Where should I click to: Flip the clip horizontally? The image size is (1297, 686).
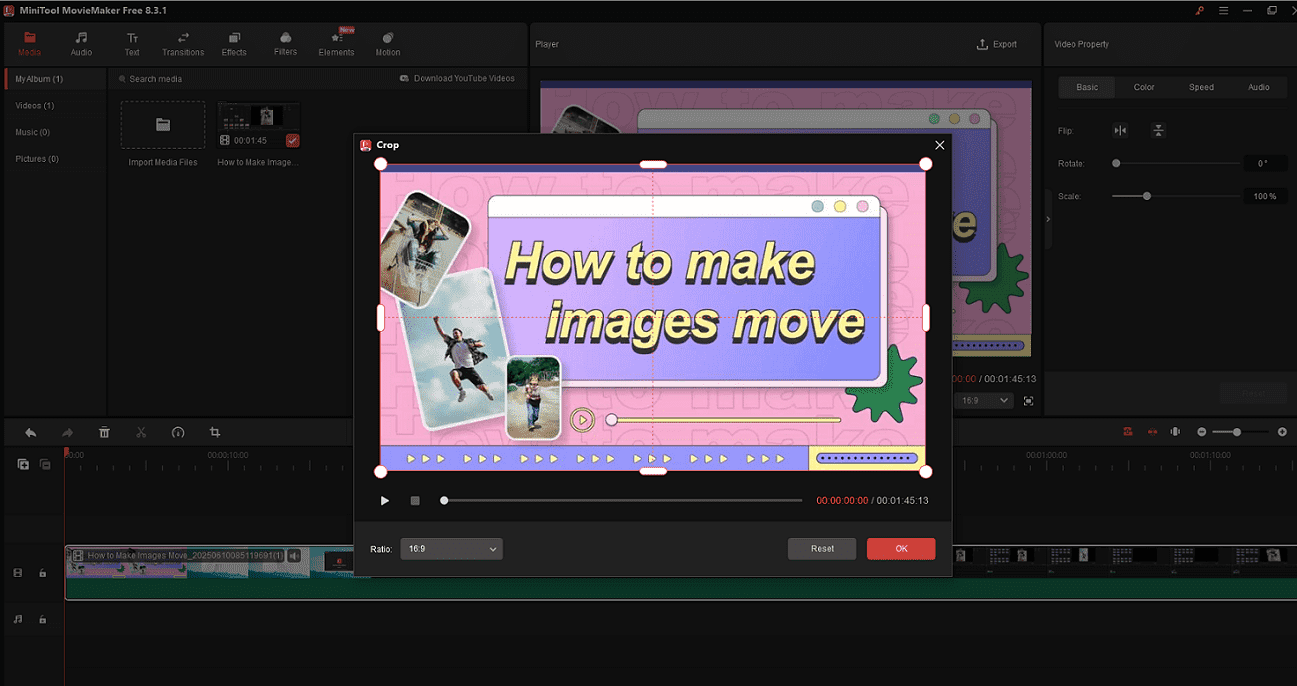[1120, 130]
